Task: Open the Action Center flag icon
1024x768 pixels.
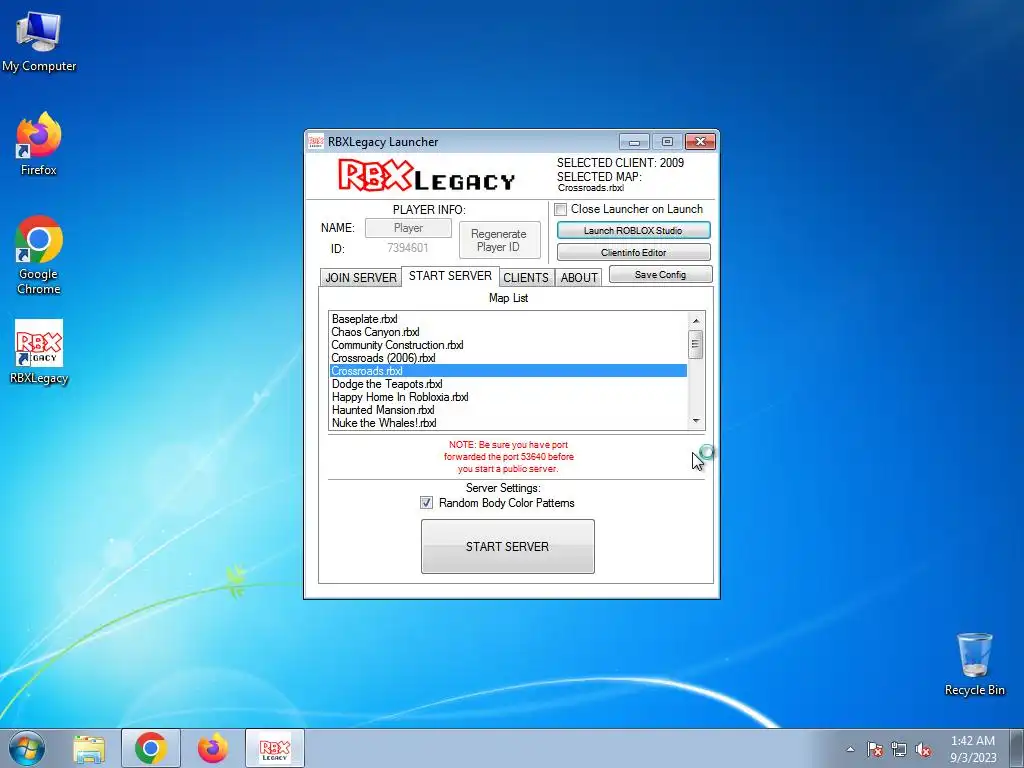Action: pos(875,749)
